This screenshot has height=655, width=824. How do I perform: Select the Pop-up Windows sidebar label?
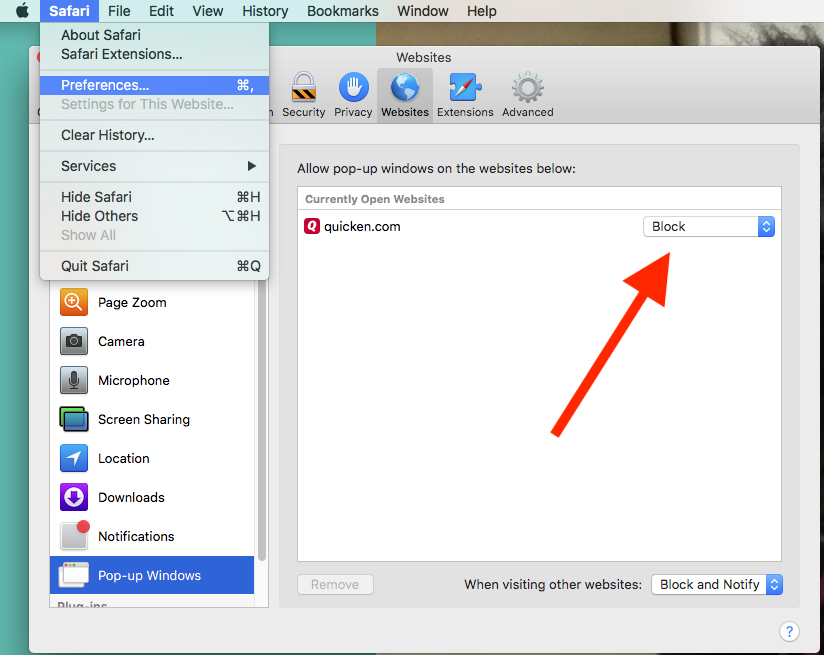[149, 576]
